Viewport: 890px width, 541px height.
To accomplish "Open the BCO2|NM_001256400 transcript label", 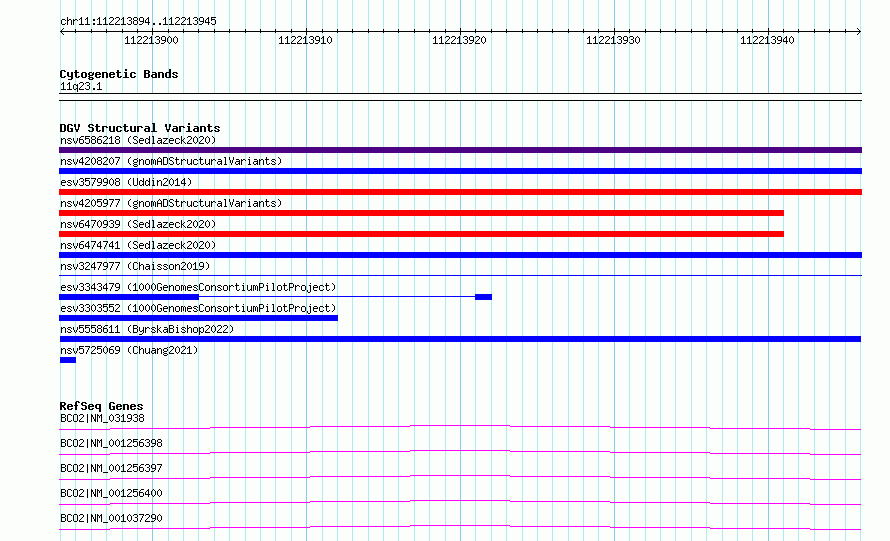I will (x=111, y=493).
